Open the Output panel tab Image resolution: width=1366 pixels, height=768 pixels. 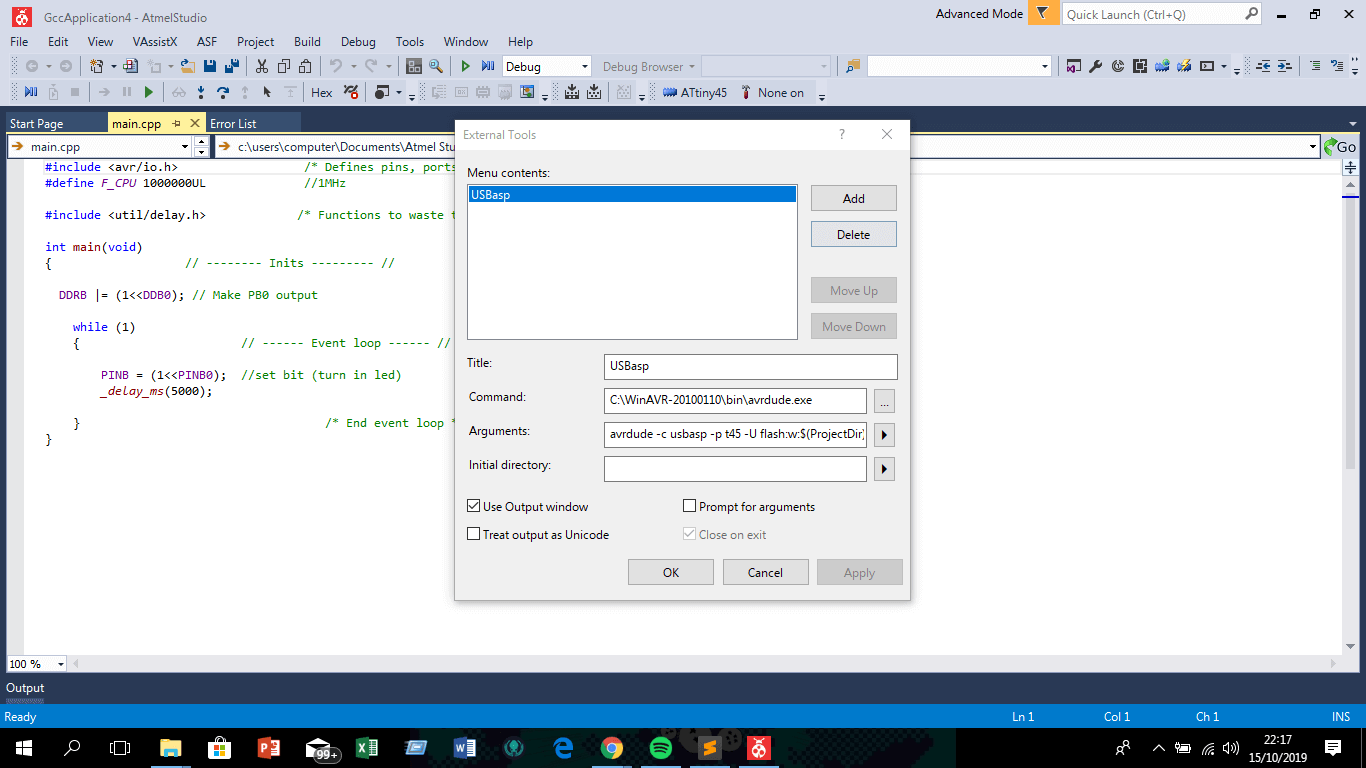point(25,688)
